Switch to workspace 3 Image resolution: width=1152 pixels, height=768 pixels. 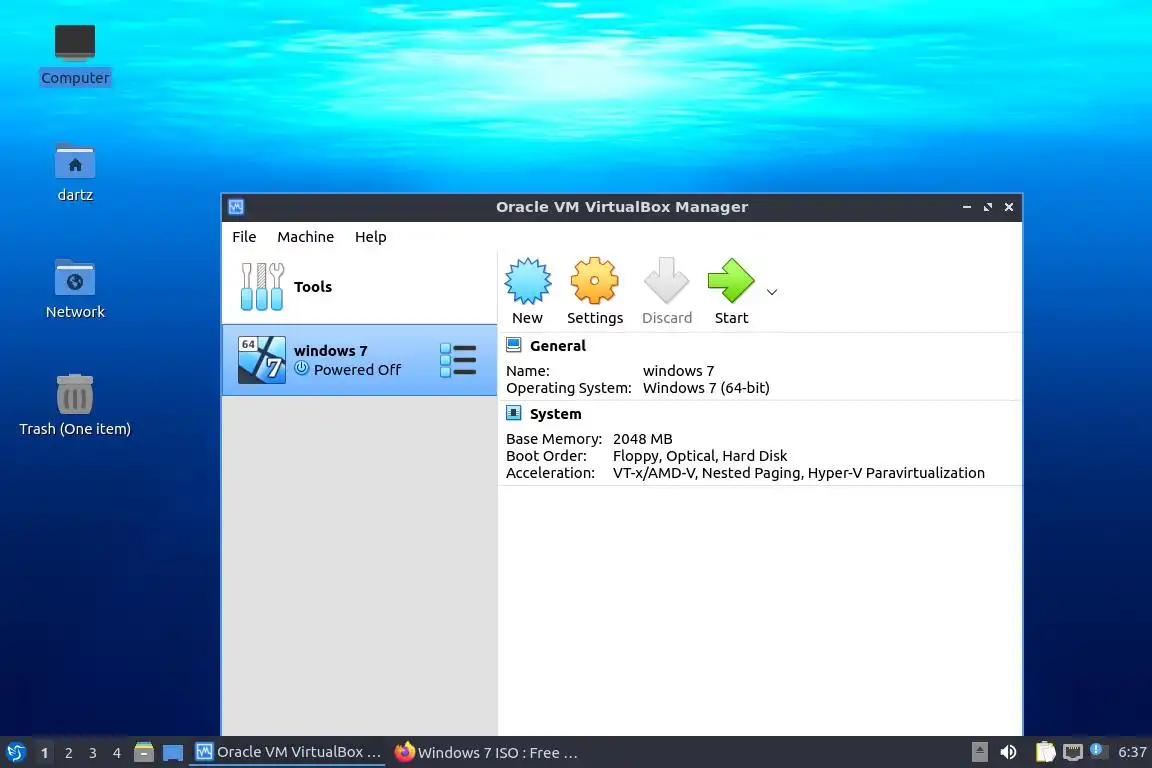(93, 753)
